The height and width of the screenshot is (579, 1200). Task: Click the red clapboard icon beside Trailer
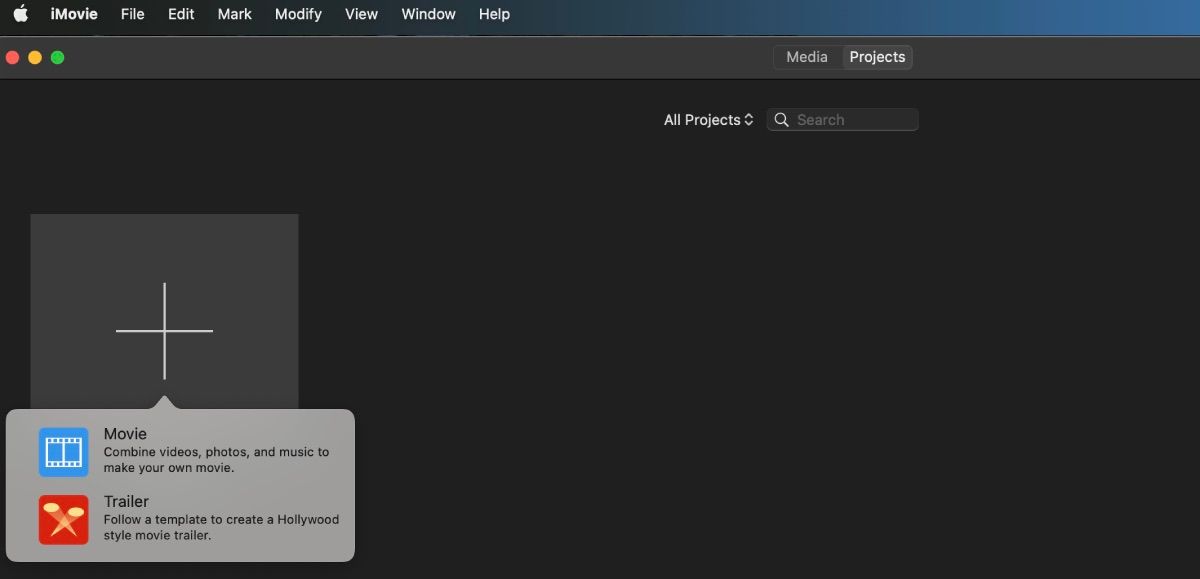click(63, 519)
